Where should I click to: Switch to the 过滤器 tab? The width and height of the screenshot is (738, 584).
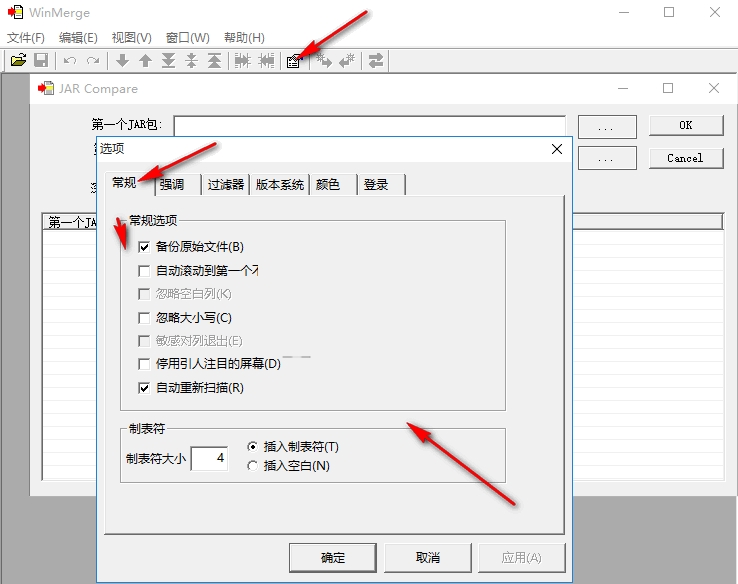tap(225, 184)
